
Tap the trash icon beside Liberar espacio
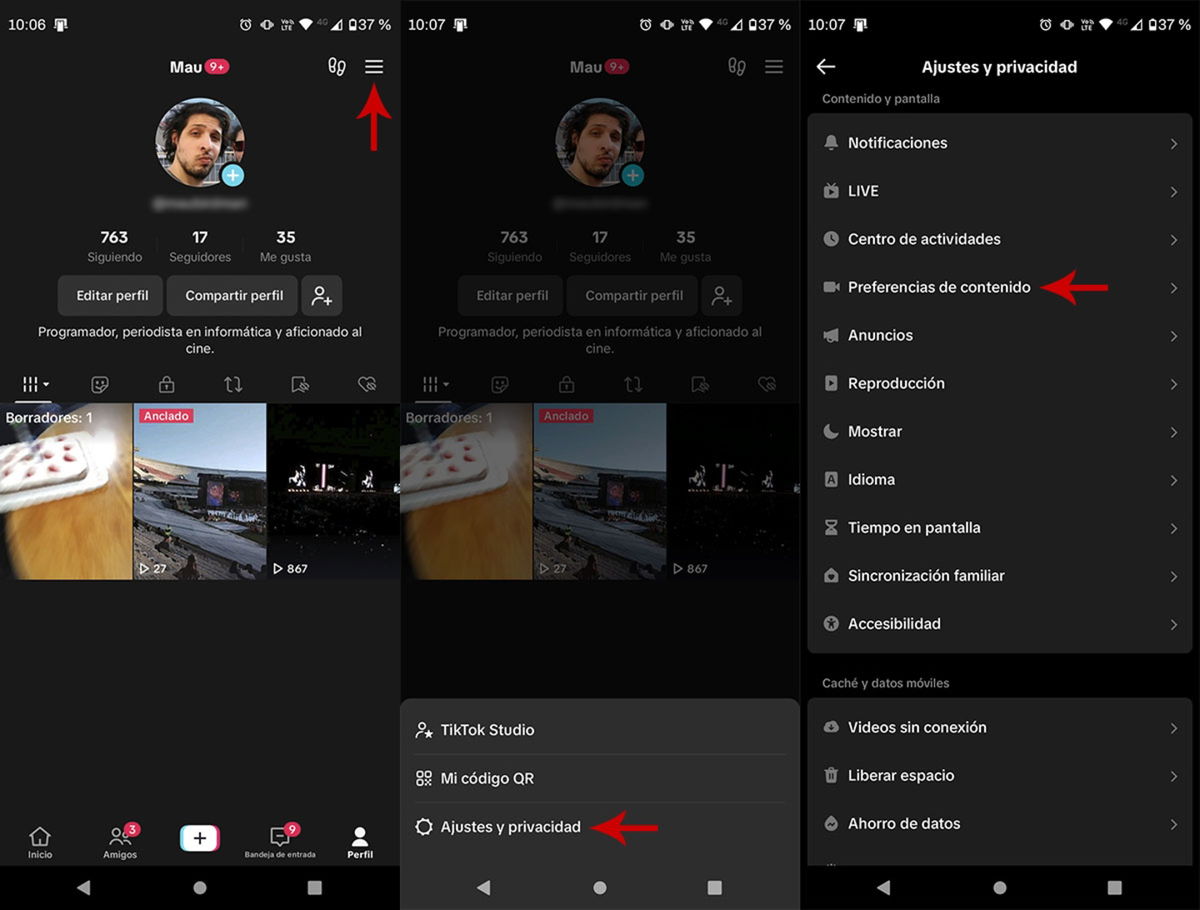(x=831, y=775)
